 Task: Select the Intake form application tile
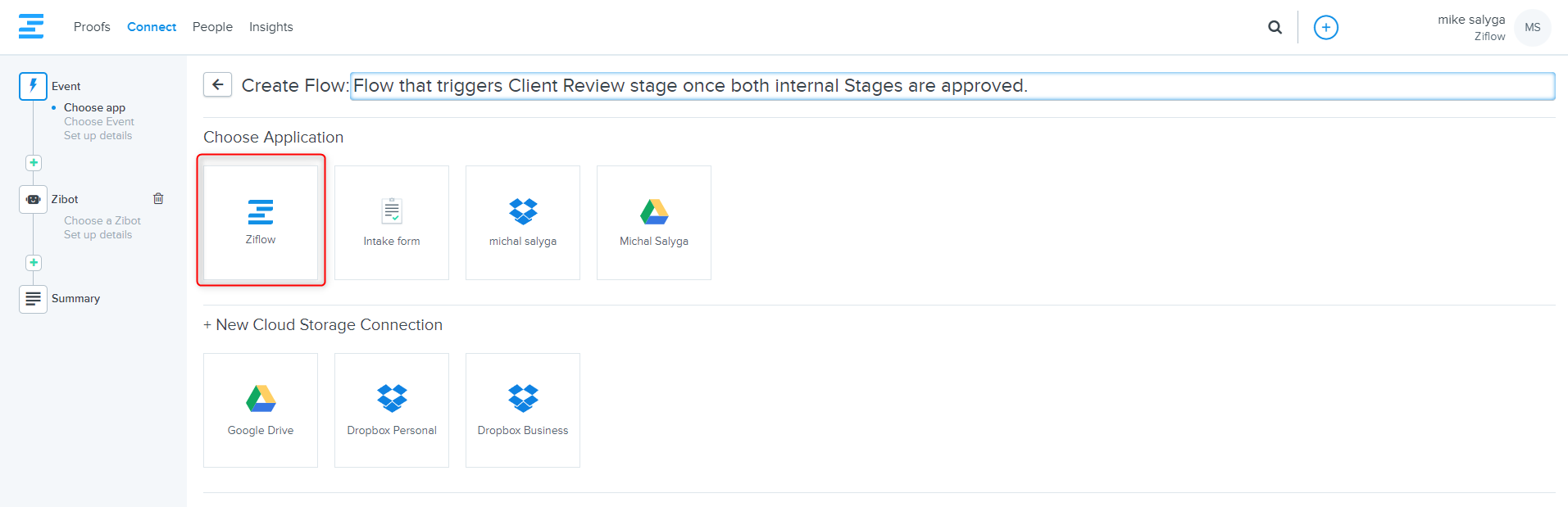(x=392, y=222)
